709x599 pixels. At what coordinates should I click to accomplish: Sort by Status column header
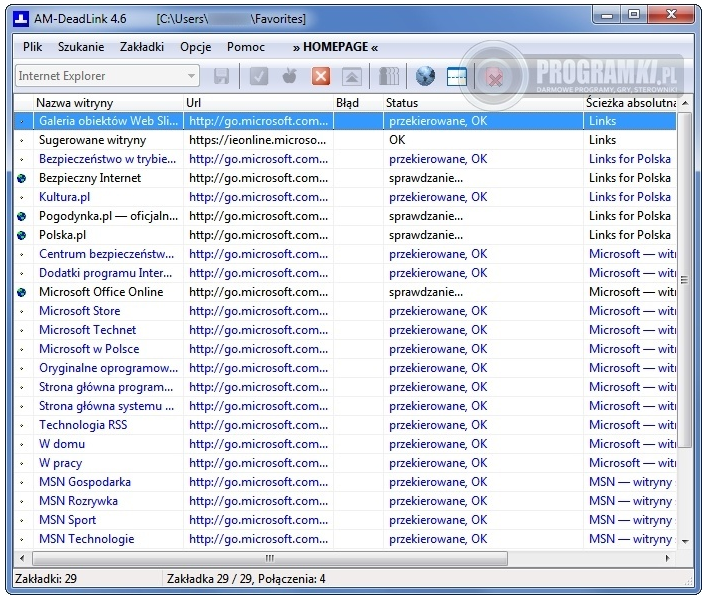click(x=483, y=103)
